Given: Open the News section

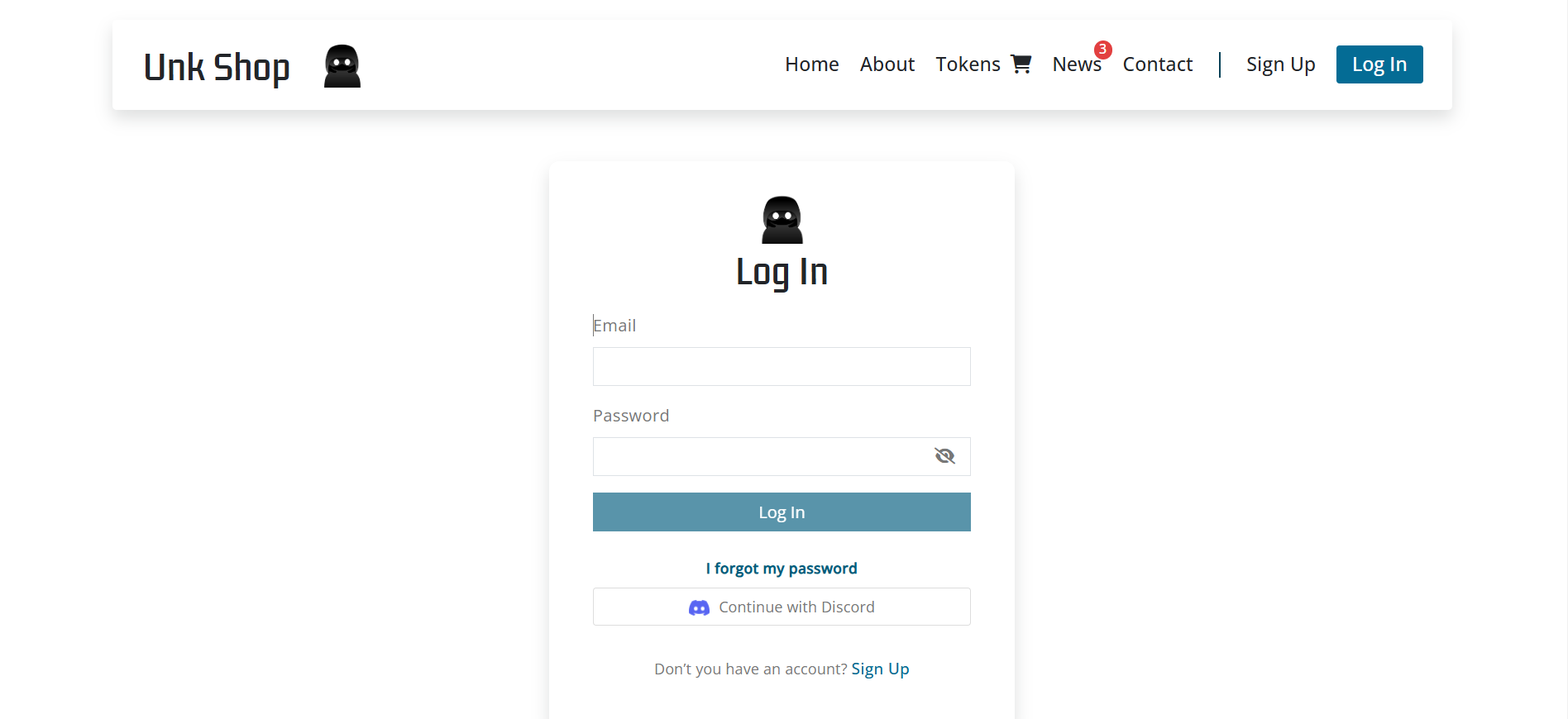Looking at the screenshot, I should pos(1077,64).
